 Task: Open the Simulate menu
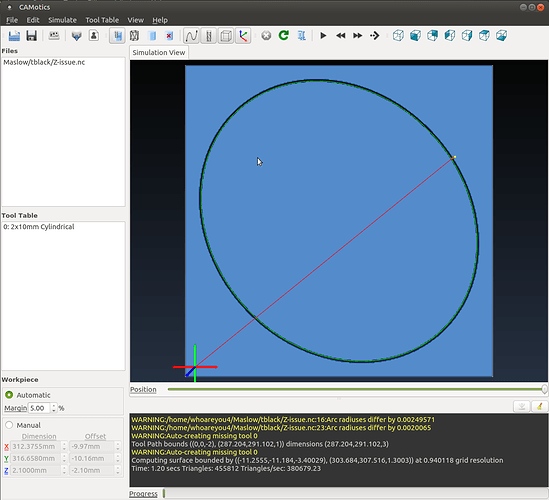(x=62, y=20)
